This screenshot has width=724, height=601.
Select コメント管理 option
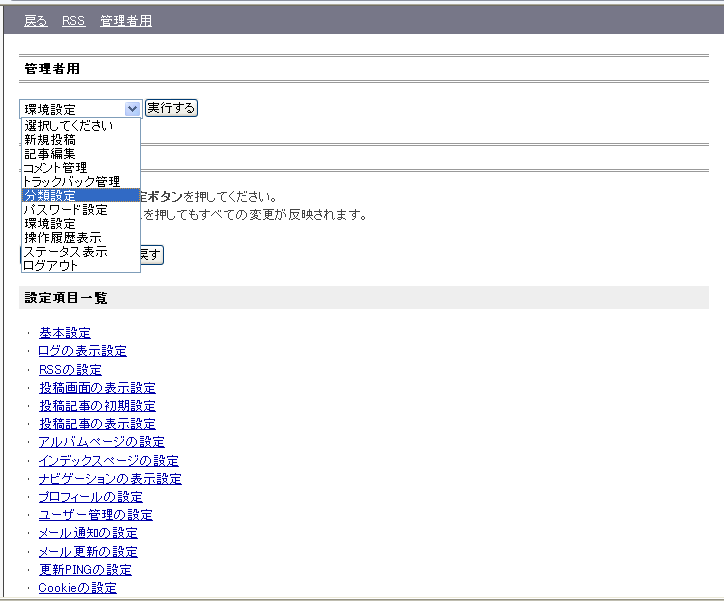click(55, 168)
